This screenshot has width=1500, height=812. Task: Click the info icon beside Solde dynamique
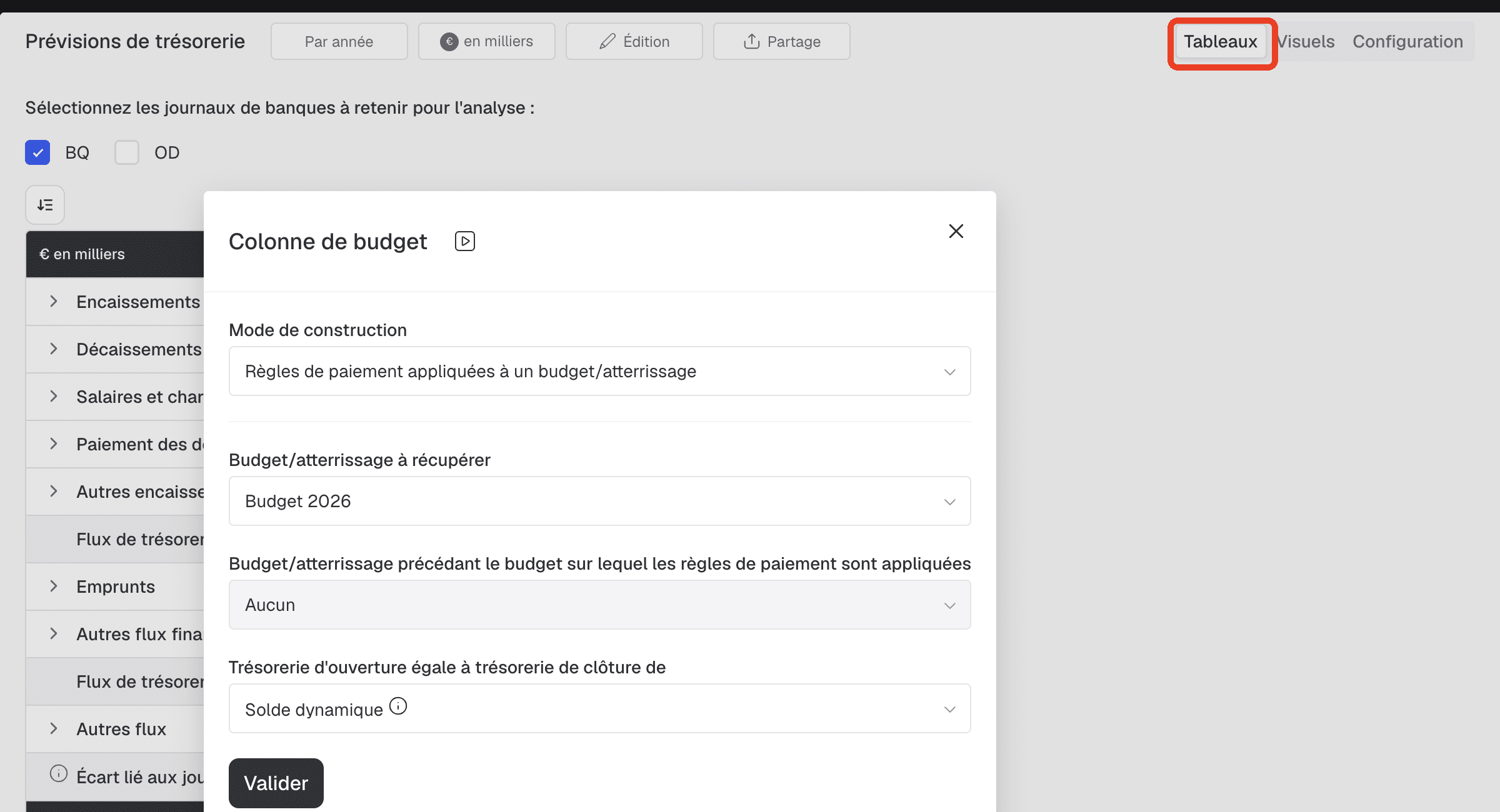click(x=398, y=706)
